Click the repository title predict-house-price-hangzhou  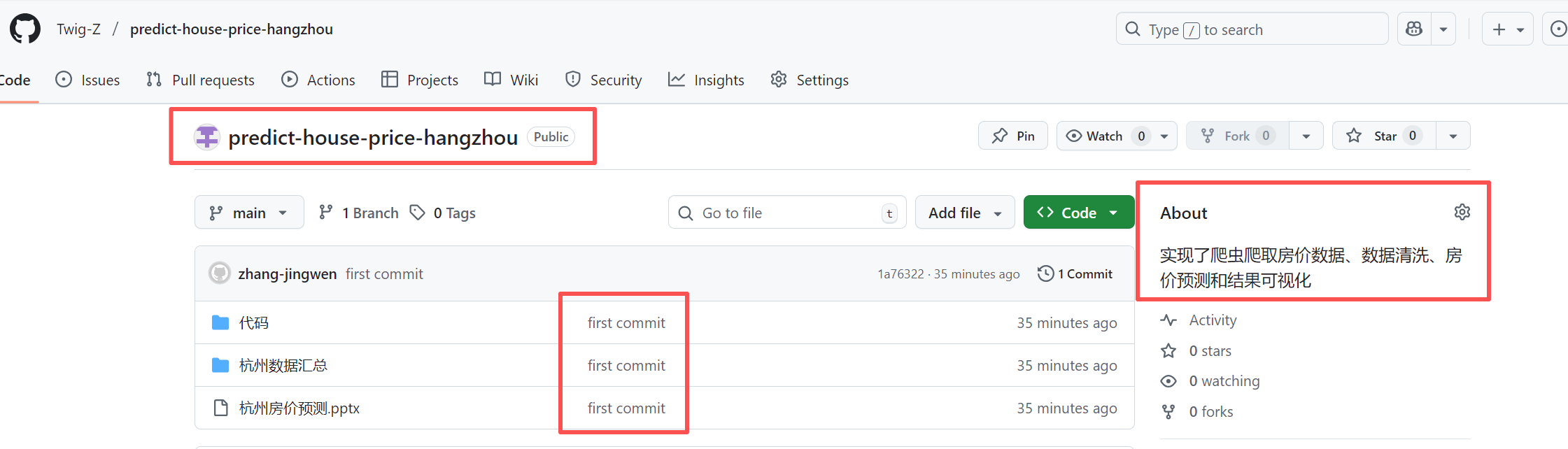point(373,137)
